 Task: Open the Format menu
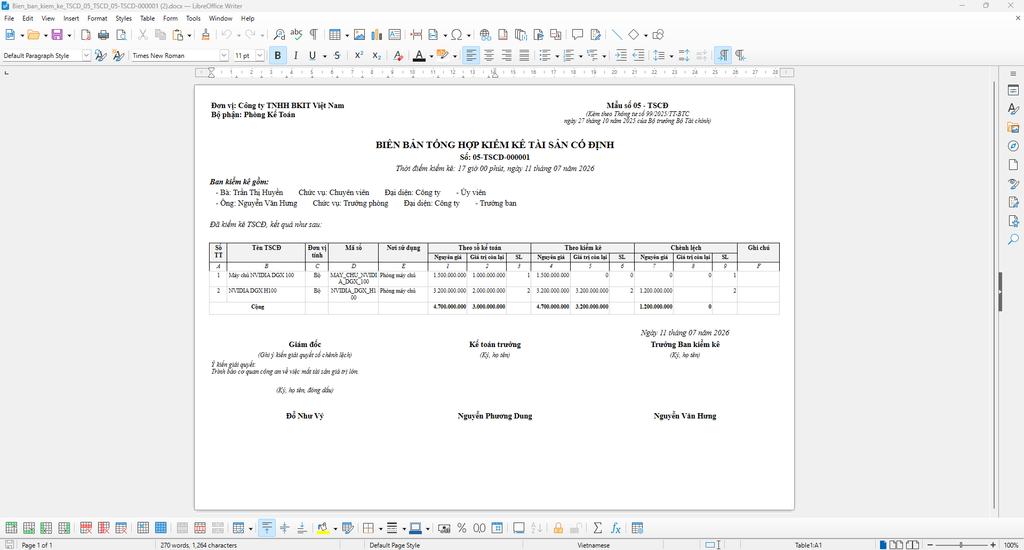tap(97, 18)
